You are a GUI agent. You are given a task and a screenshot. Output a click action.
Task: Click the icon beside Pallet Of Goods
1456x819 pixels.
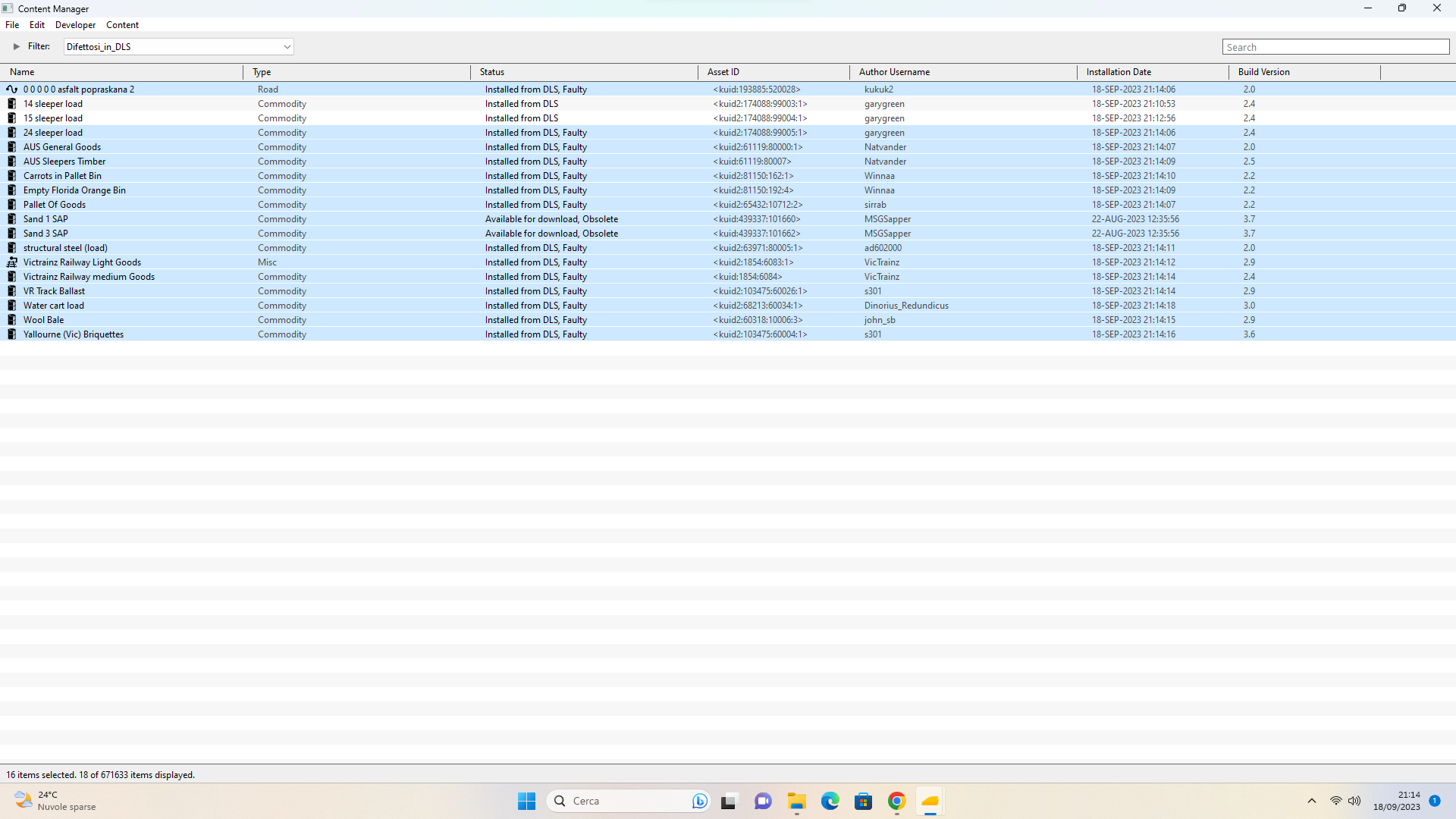coord(11,205)
